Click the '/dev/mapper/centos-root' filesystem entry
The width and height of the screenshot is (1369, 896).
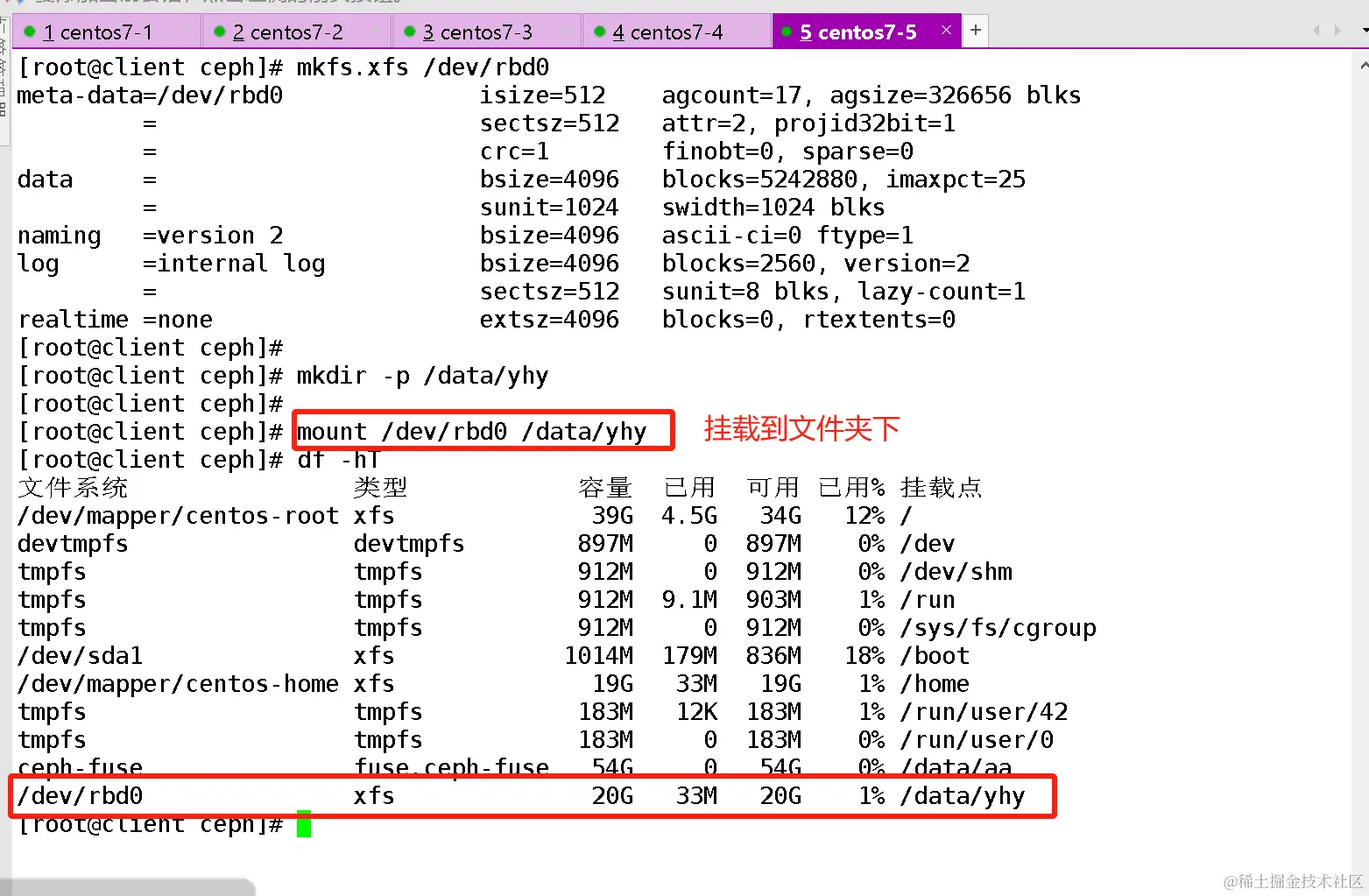click(x=178, y=516)
